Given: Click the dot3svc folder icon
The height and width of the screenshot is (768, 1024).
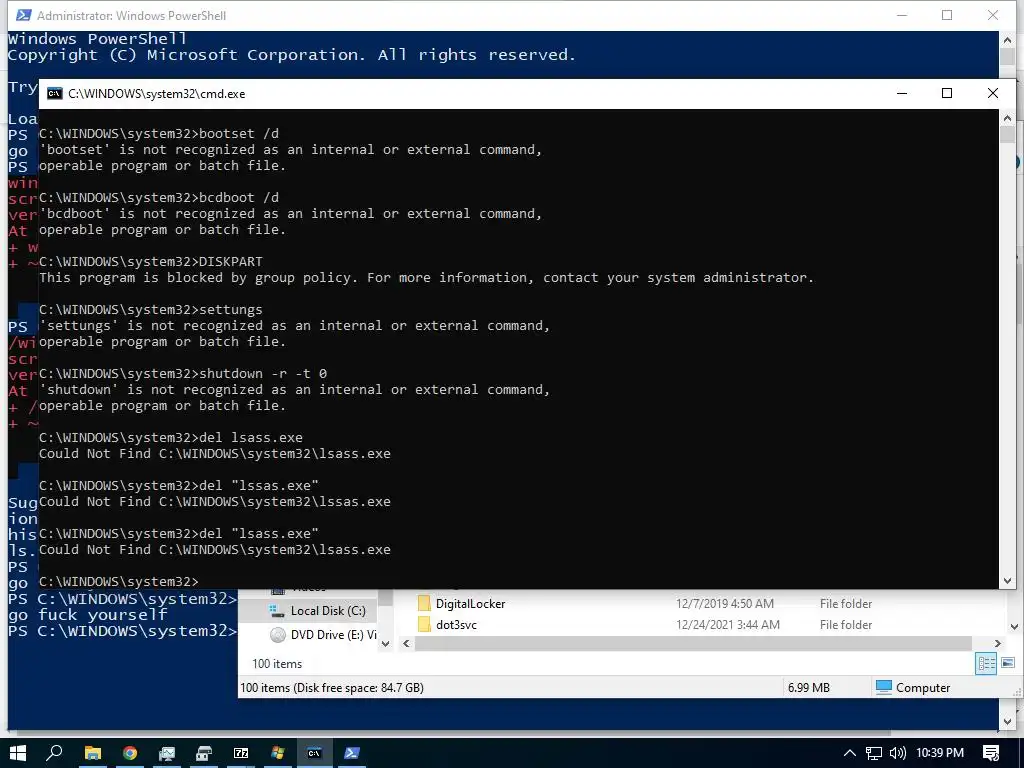Looking at the screenshot, I should tap(424, 624).
